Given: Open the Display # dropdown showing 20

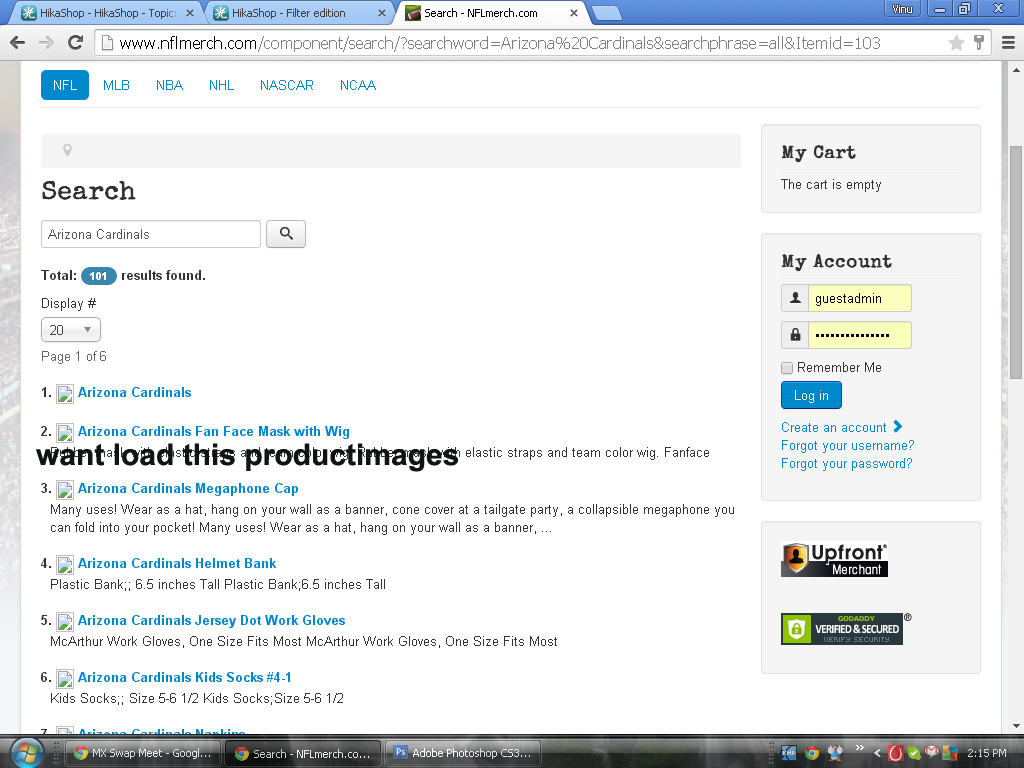Looking at the screenshot, I should point(71,330).
